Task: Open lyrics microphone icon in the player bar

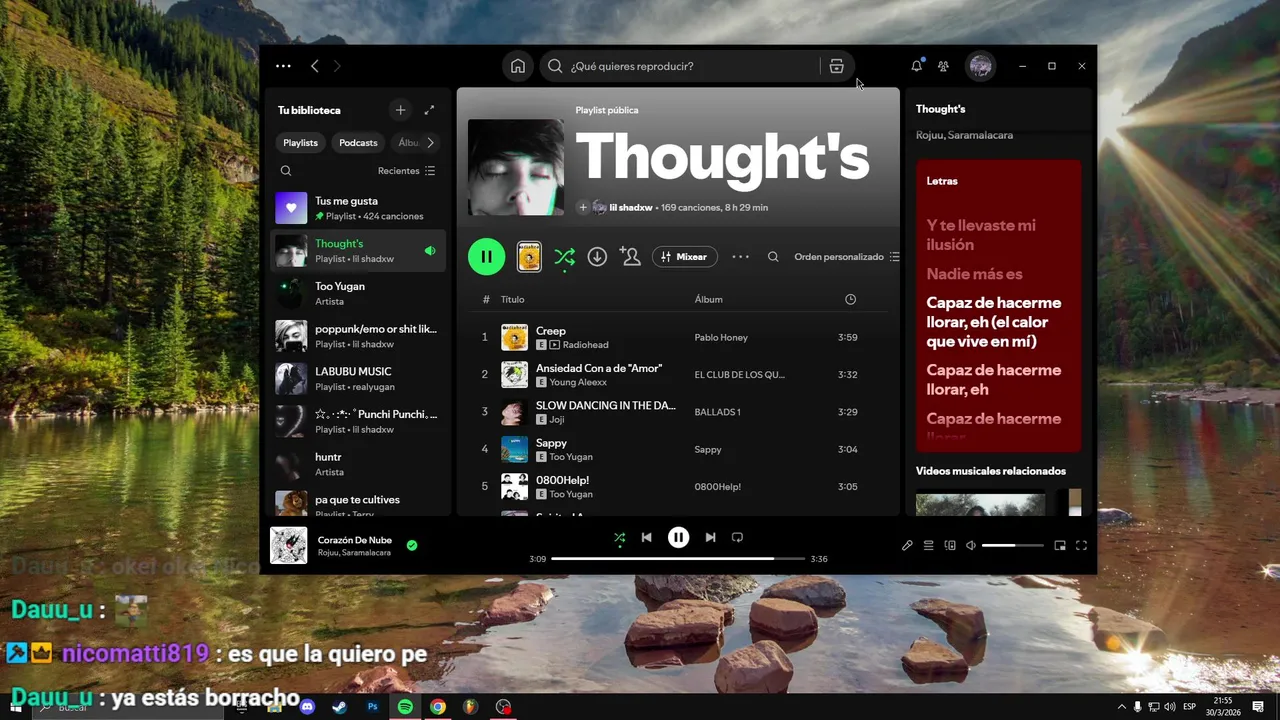Action: [x=907, y=546]
